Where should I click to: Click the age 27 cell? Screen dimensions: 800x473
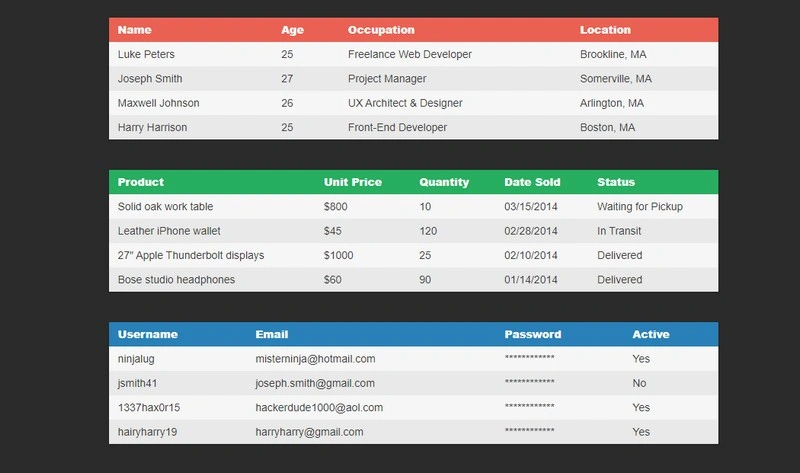[287, 79]
